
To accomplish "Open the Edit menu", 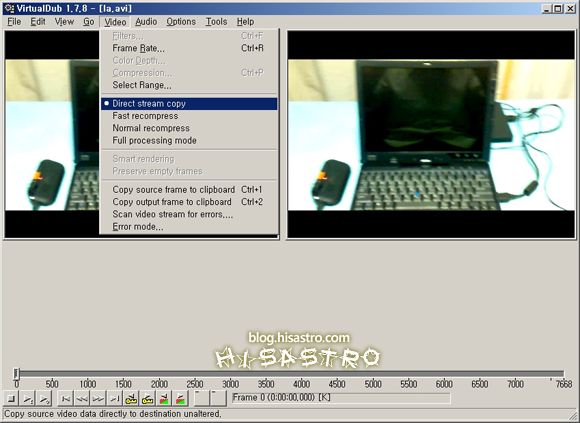I will [x=38, y=22].
